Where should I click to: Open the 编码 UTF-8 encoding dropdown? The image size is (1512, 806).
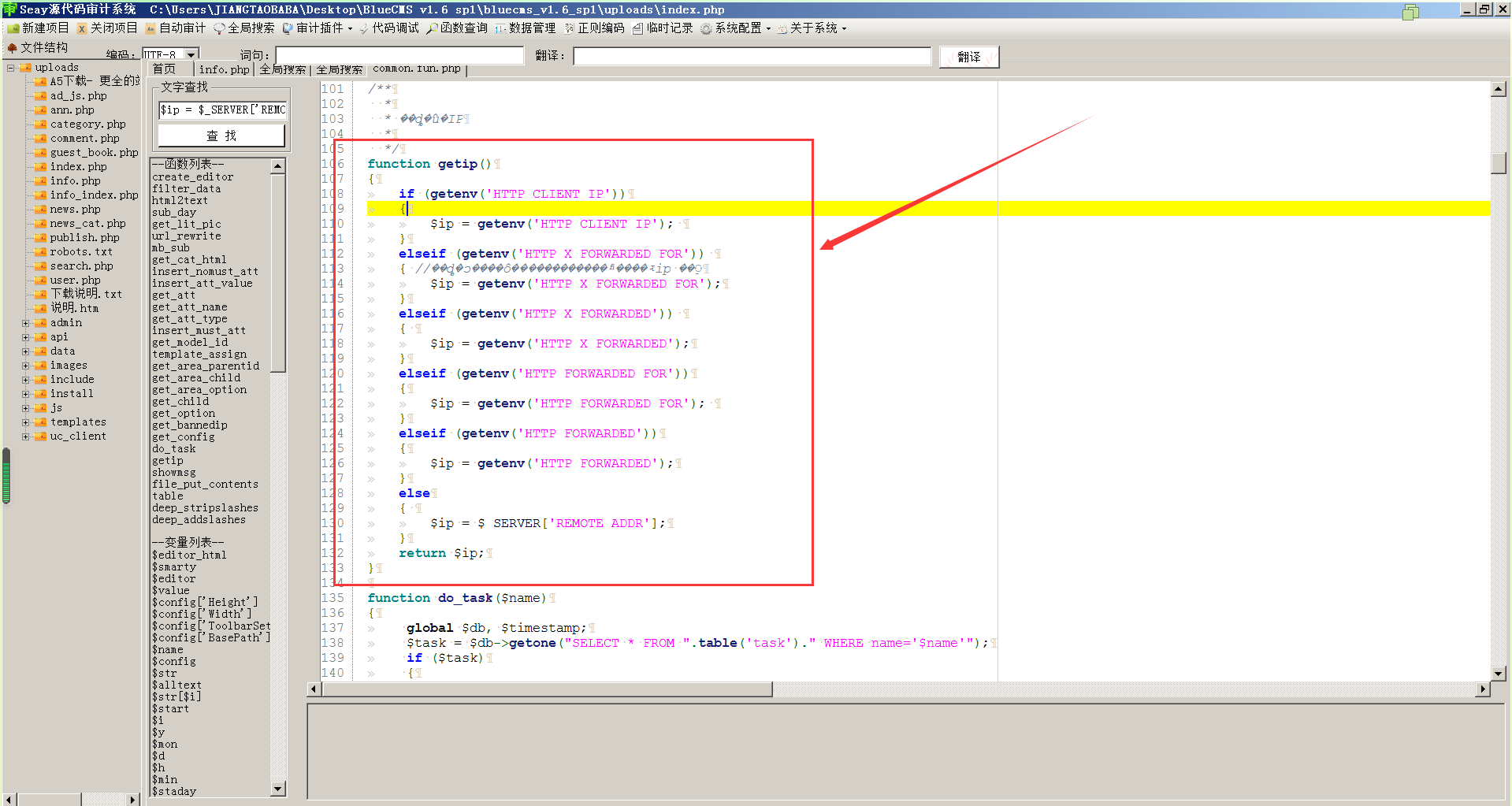(x=191, y=54)
